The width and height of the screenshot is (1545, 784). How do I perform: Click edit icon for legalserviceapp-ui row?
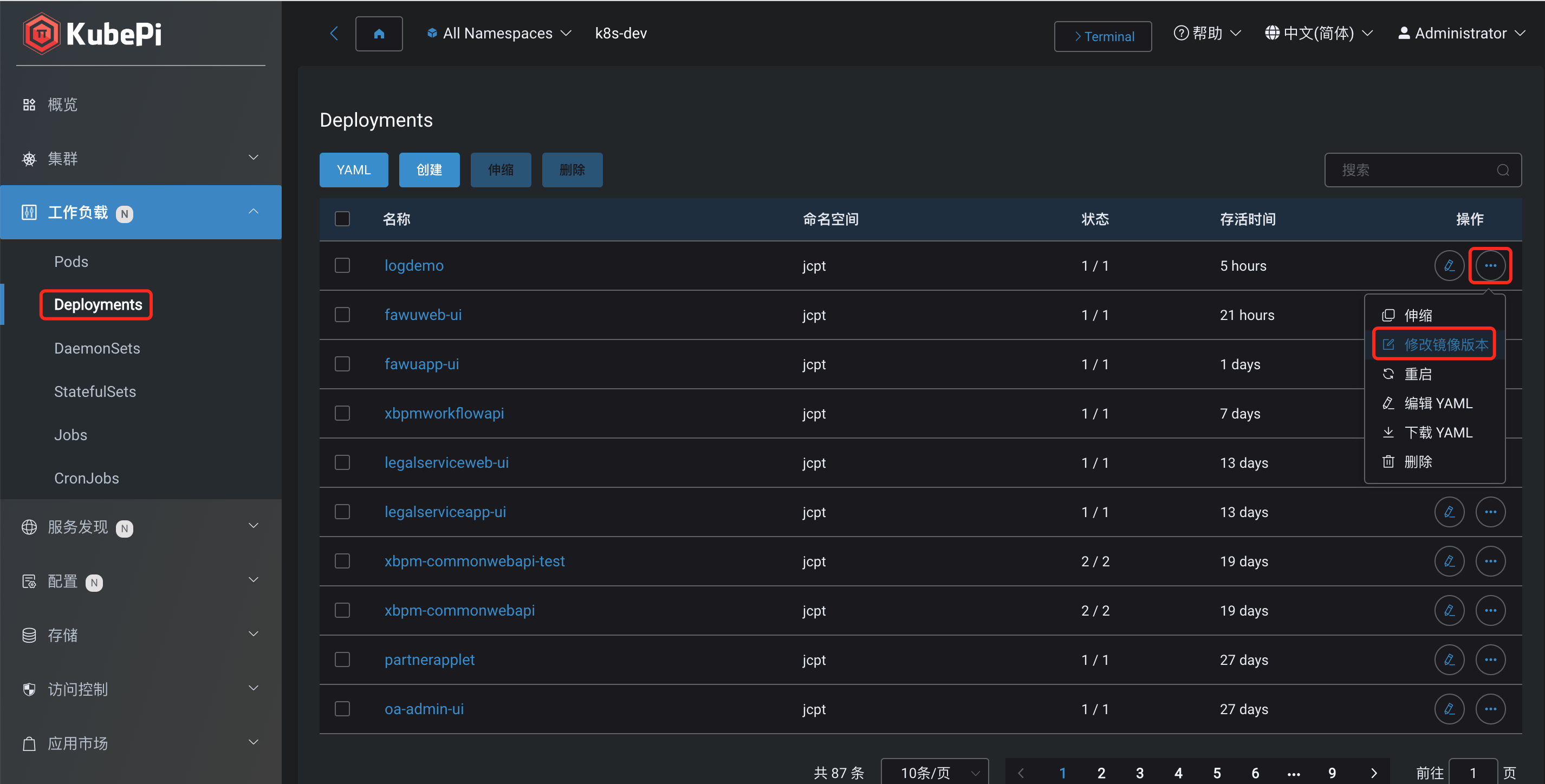point(1449,512)
